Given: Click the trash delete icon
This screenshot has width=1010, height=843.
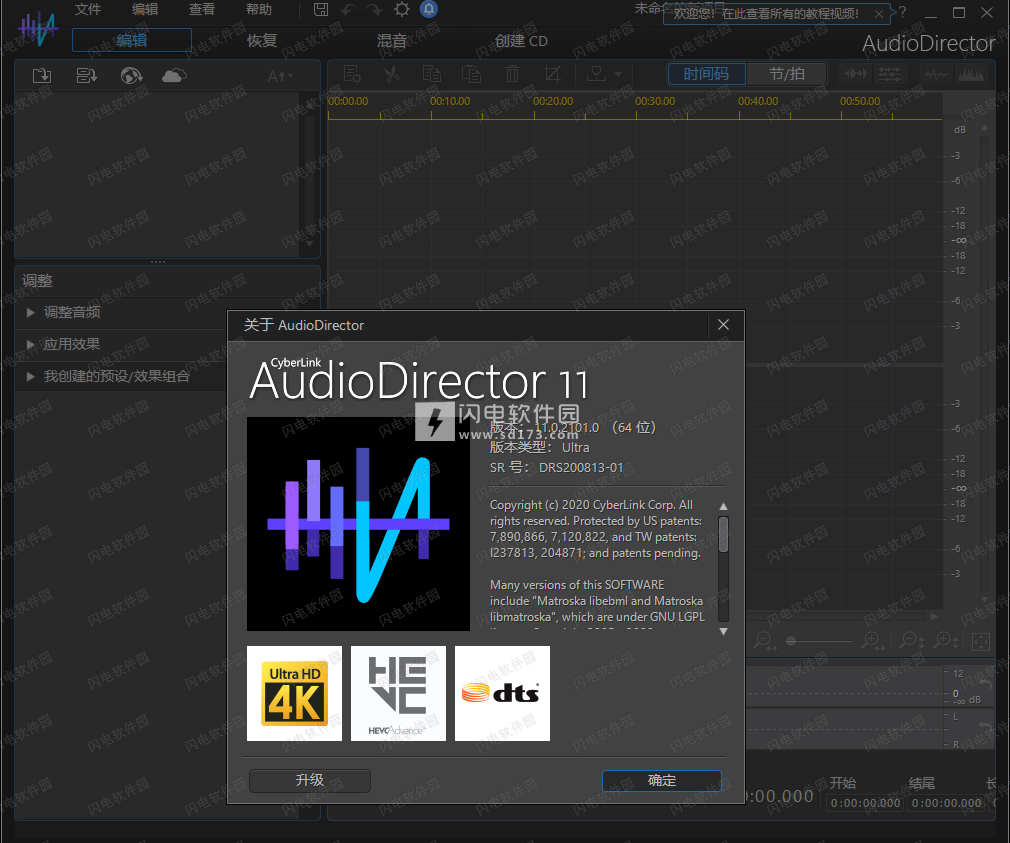Looking at the screenshot, I should [x=512, y=74].
